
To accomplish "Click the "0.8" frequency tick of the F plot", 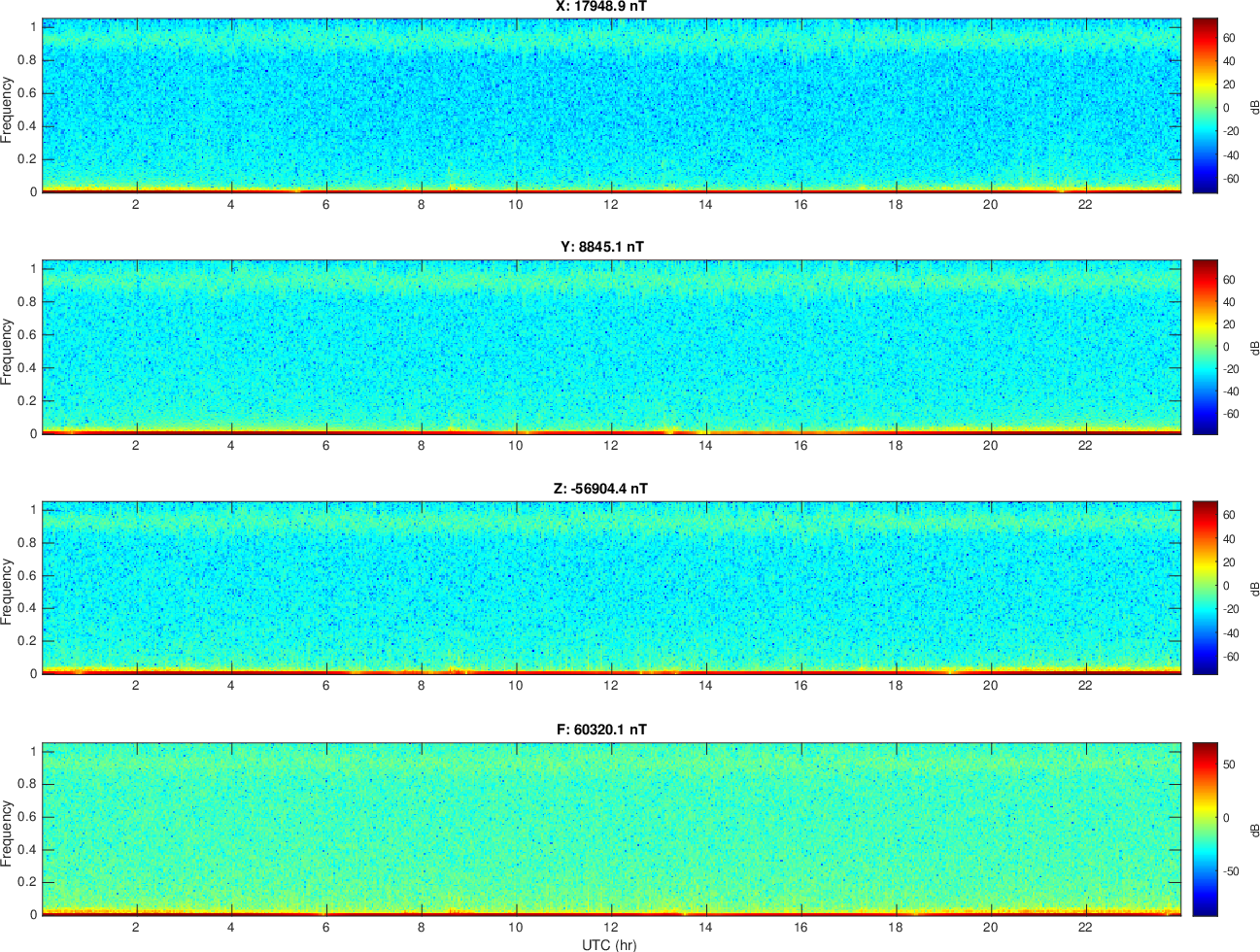I will coord(27,784).
